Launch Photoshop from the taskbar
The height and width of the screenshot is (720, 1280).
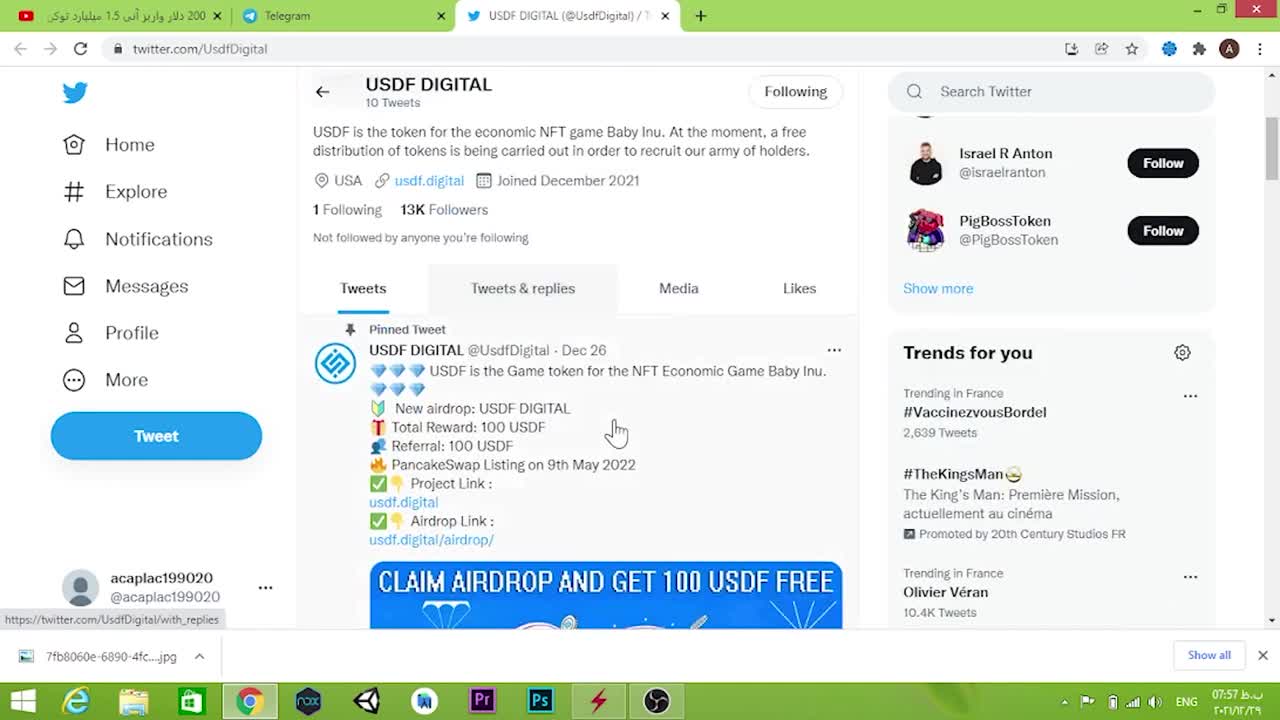click(540, 701)
